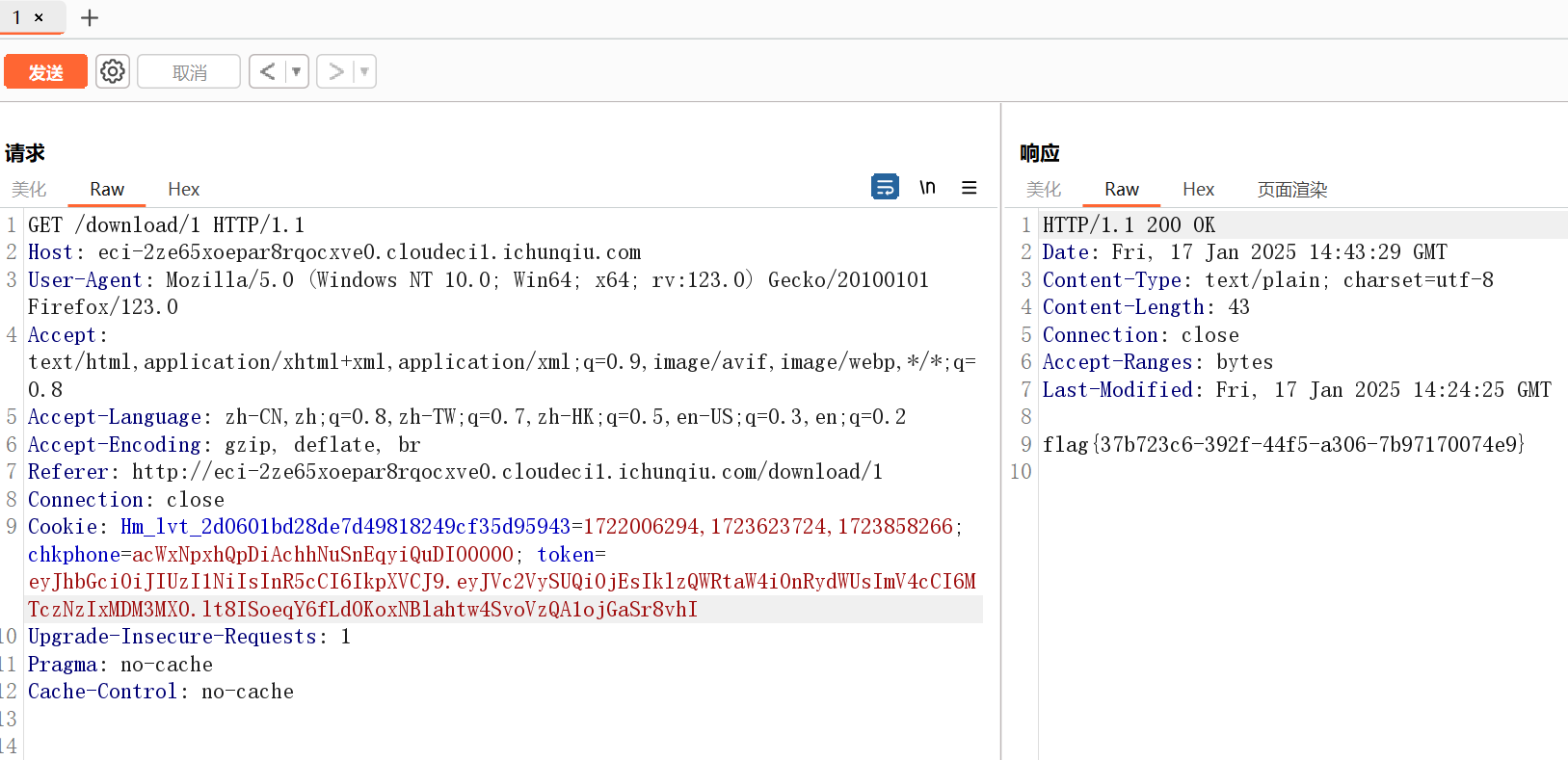Switch response view to Hex tab
Image resolution: width=1568 pixels, height=760 pixels.
point(1198,189)
